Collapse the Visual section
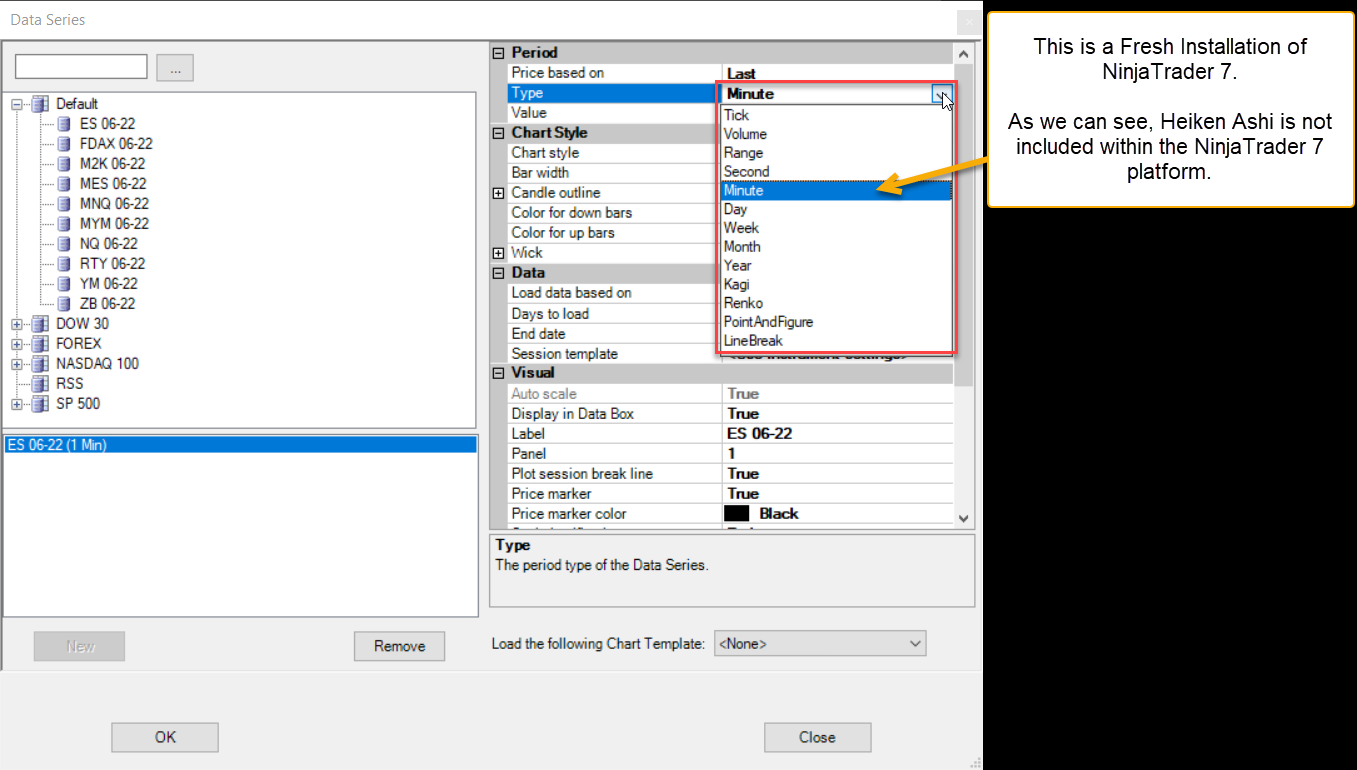The height and width of the screenshot is (770, 1357). point(498,373)
